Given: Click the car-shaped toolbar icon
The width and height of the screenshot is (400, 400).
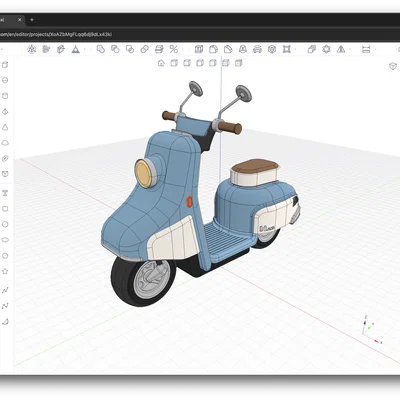Looking at the screenshot, I should click(257, 49).
